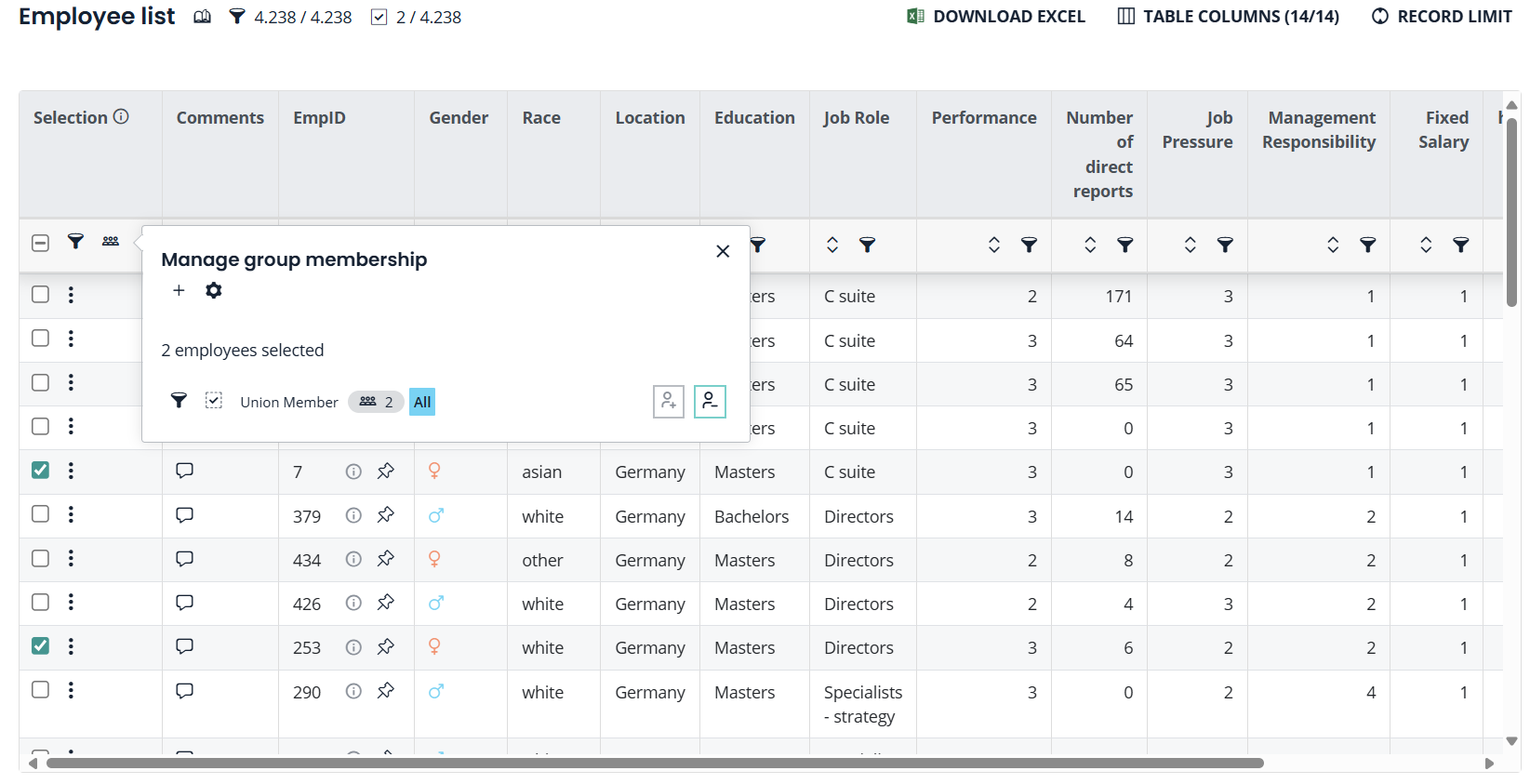Toggle the header select-all checkbox
The image size is (1530, 784).
pyautogui.click(x=40, y=244)
